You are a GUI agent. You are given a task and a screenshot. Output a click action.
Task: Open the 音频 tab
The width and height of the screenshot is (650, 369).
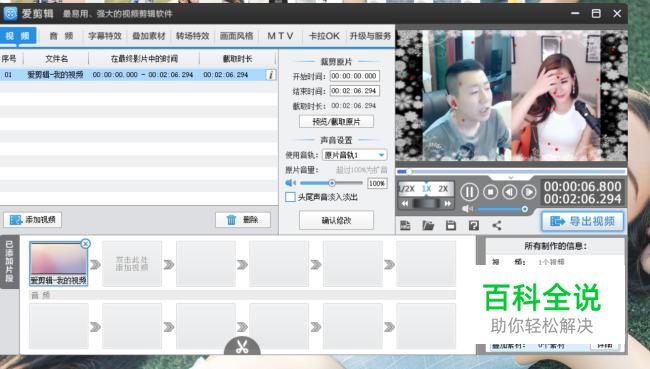(x=61, y=36)
